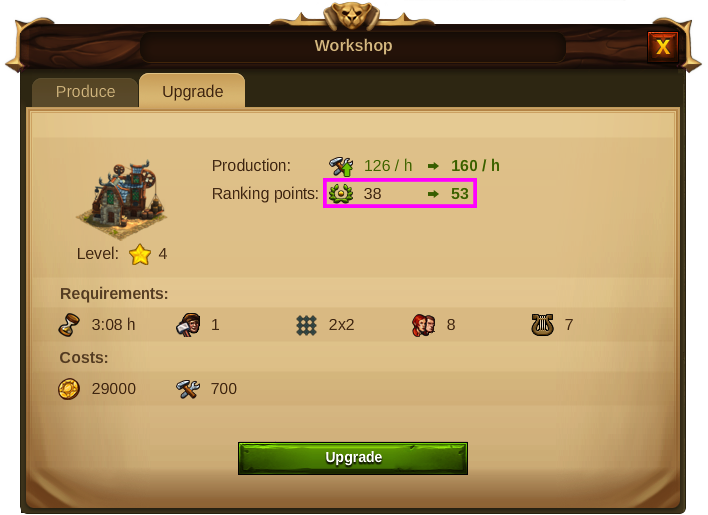Select the Upgrade tab

[192, 91]
